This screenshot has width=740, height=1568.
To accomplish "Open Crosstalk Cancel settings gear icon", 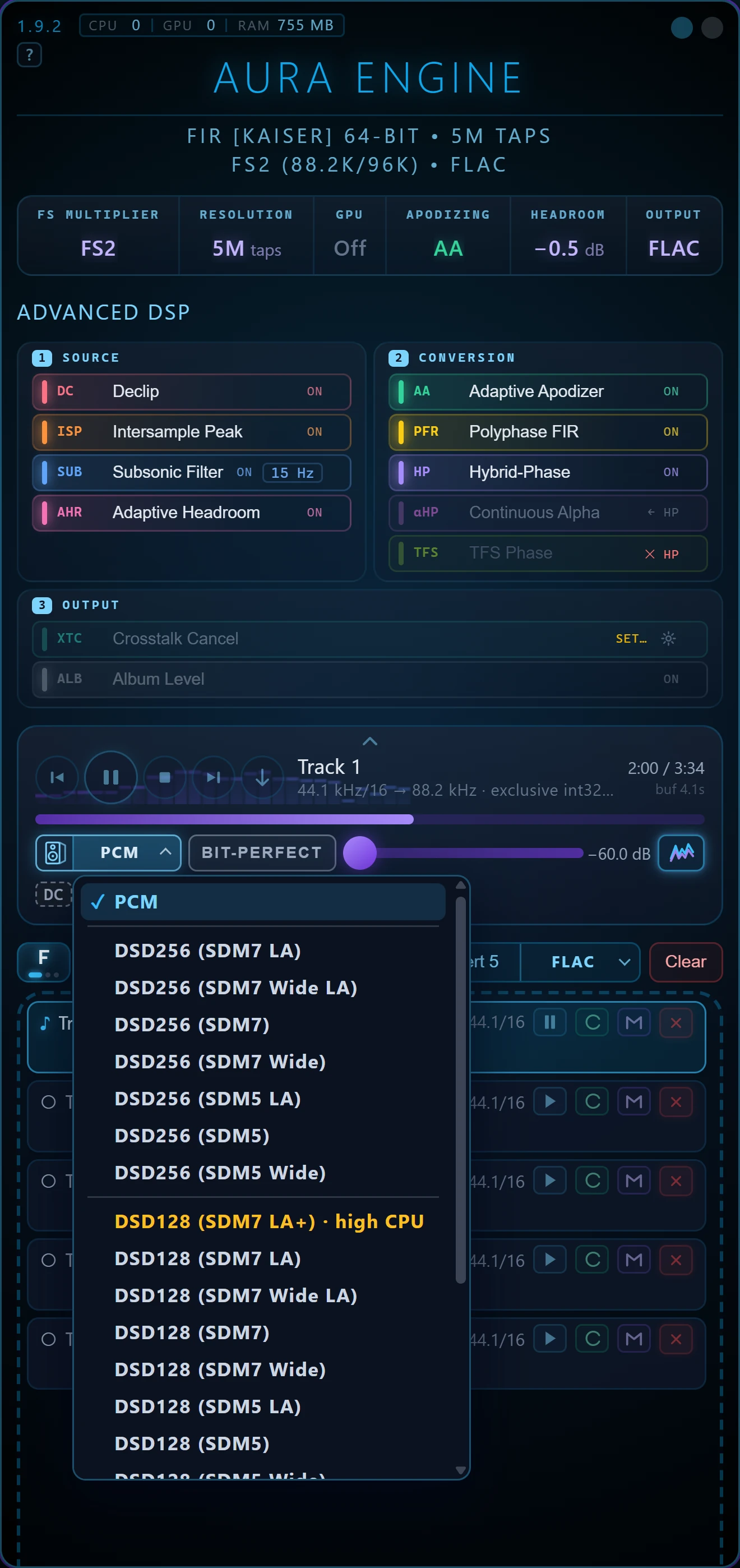I will 668,639.
